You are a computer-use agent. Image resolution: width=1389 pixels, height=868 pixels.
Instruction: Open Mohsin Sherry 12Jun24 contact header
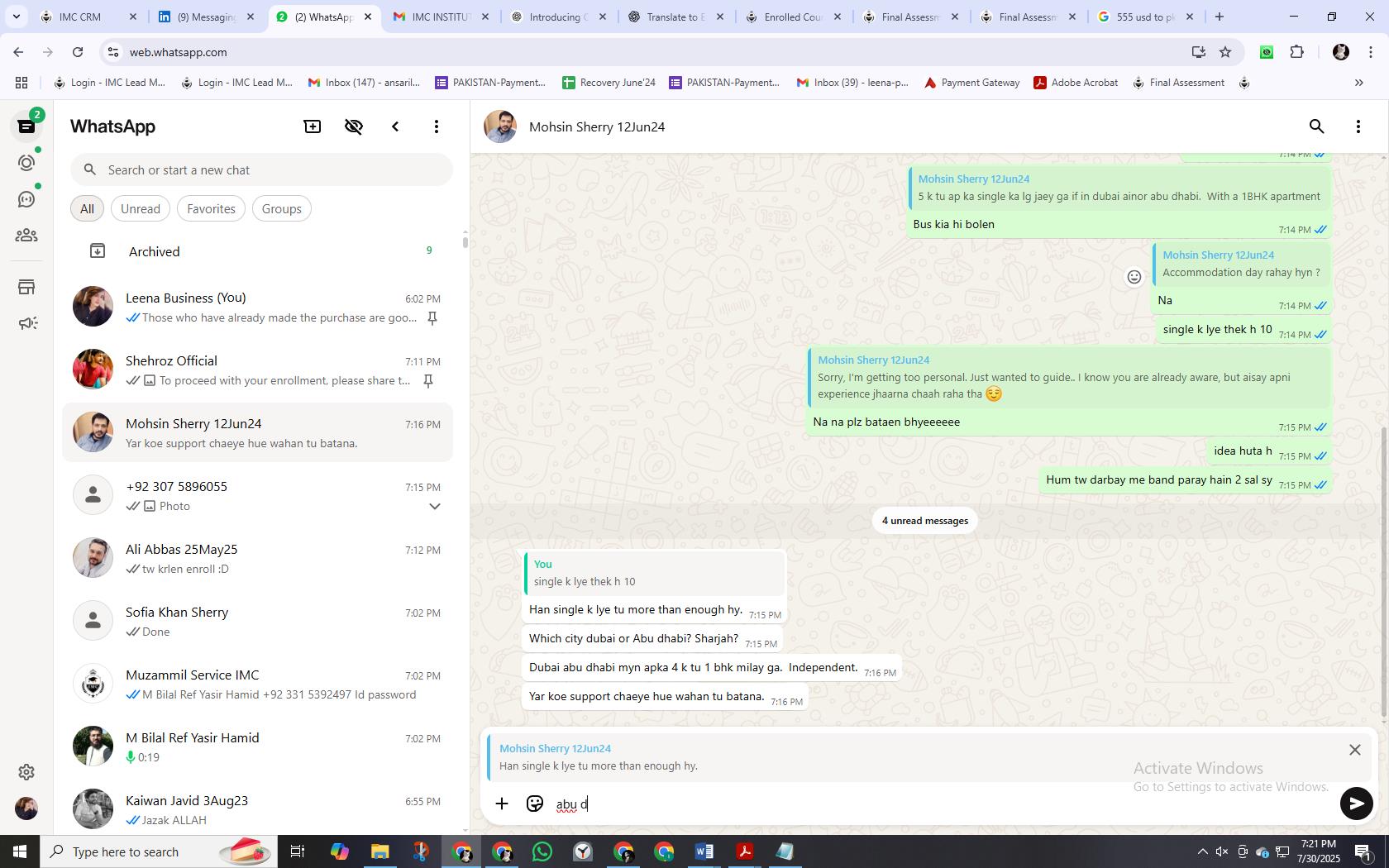(x=597, y=126)
